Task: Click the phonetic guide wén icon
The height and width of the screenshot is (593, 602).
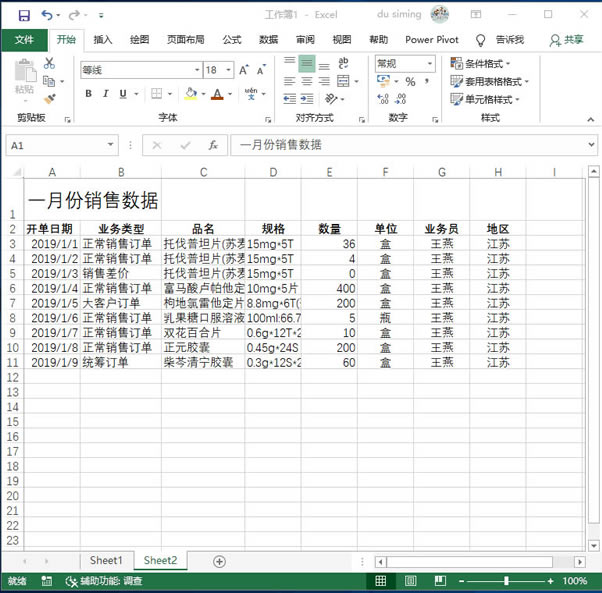Action: [251, 93]
